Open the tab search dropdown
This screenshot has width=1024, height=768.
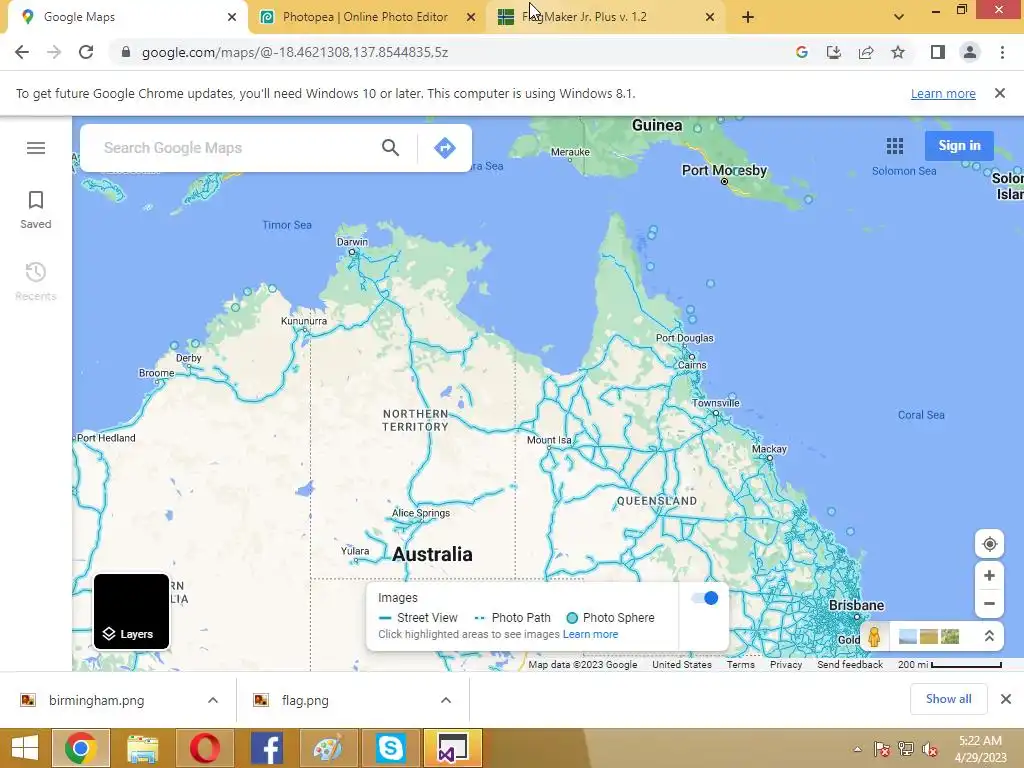[x=899, y=17]
